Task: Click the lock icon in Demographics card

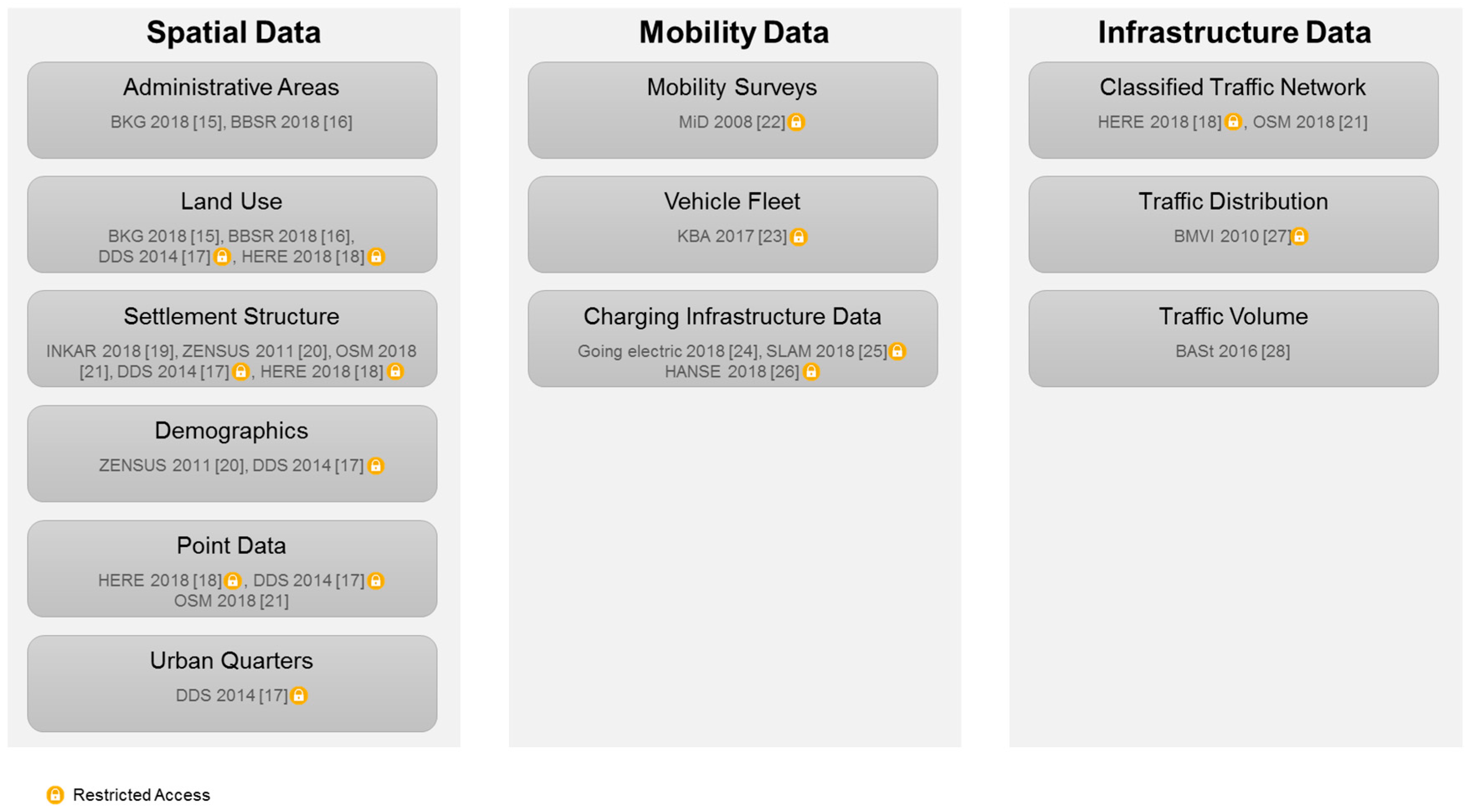Action: (x=376, y=465)
